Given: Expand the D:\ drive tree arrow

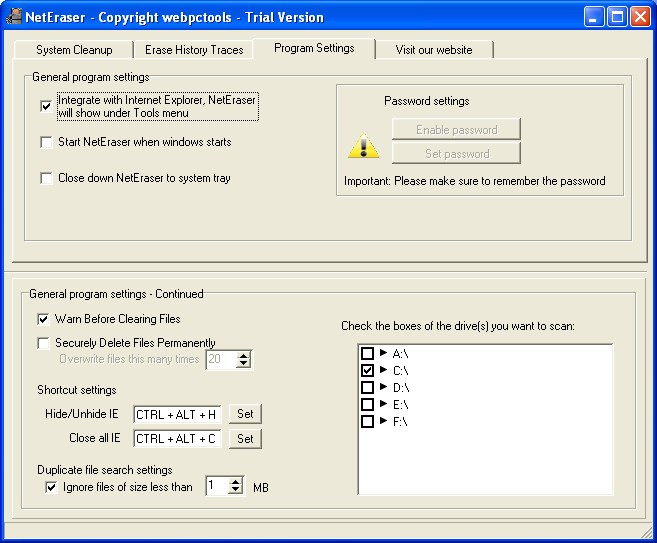Looking at the screenshot, I should 383,386.
